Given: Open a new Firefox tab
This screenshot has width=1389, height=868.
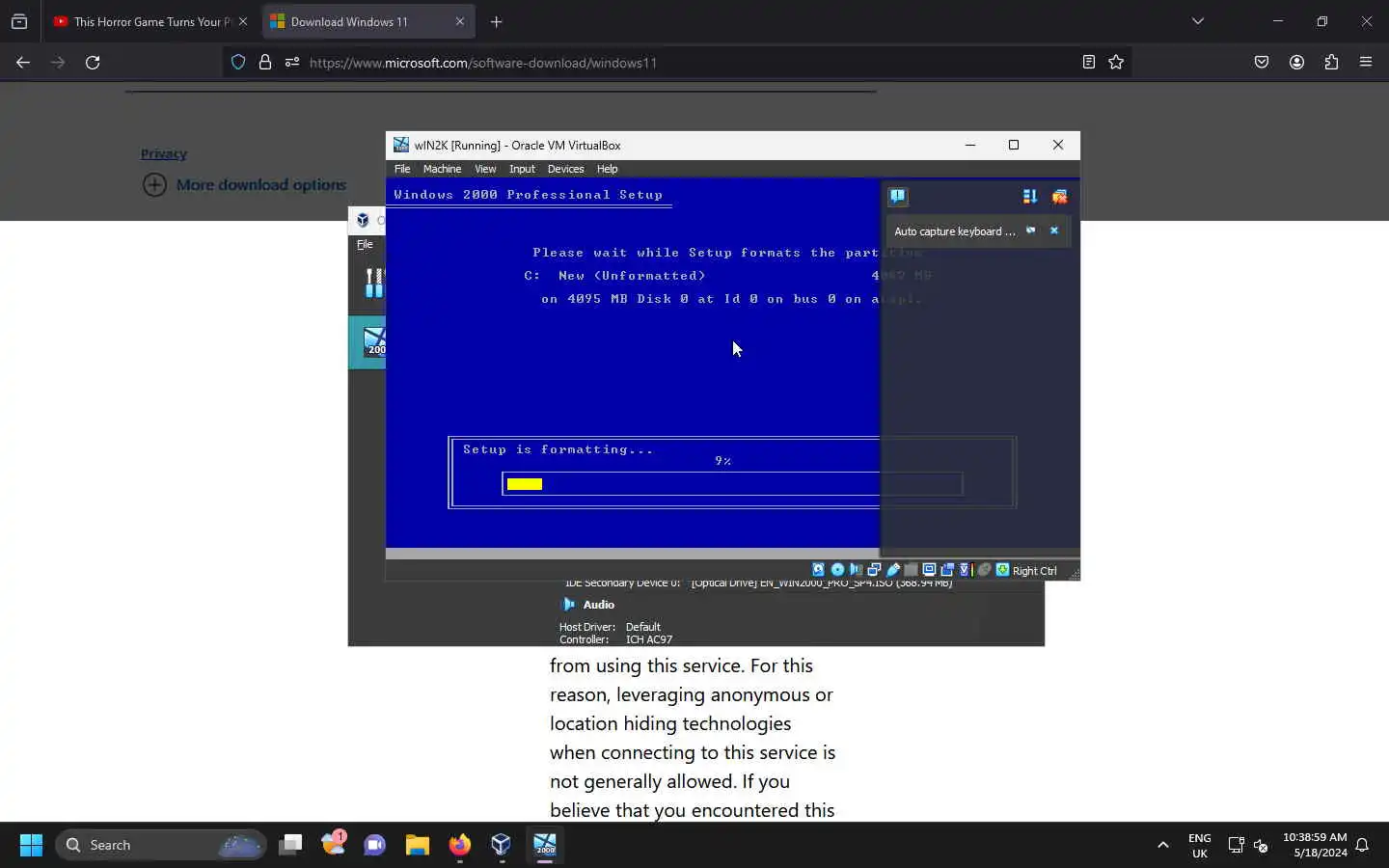Looking at the screenshot, I should [x=496, y=21].
